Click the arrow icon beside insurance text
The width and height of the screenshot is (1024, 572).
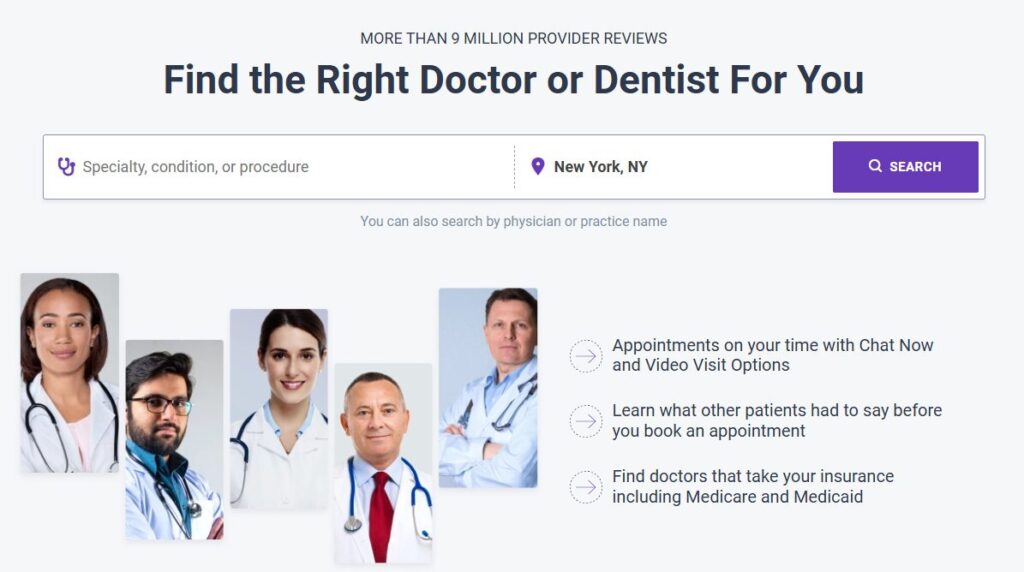pyautogui.click(x=586, y=487)
